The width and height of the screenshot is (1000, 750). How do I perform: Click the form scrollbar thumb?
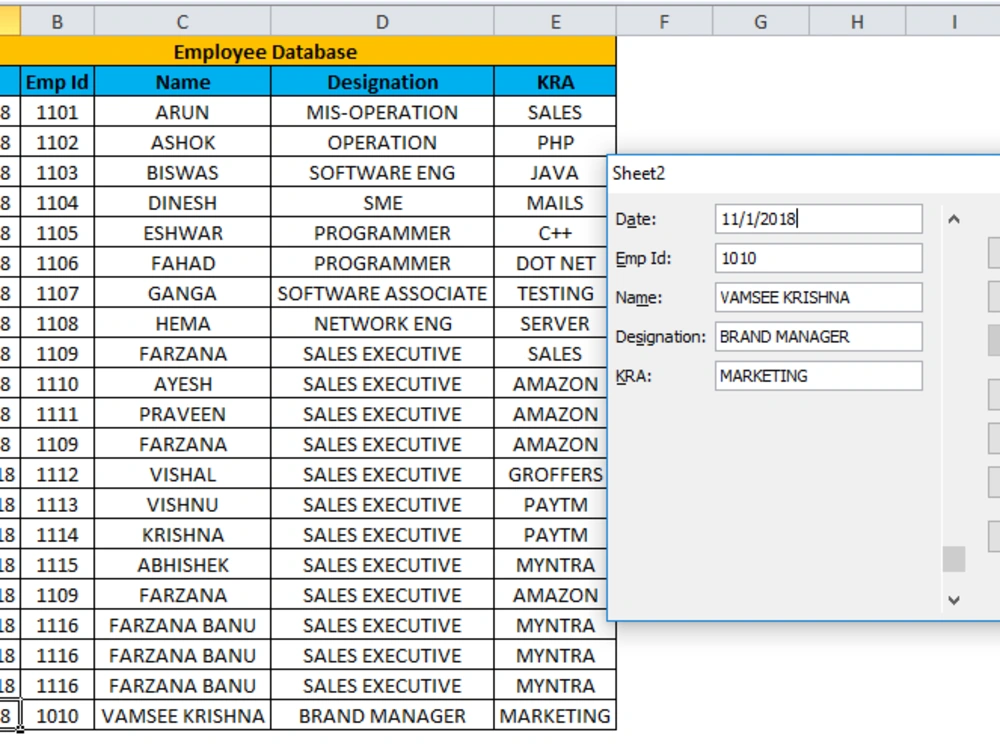coord(954,559)
